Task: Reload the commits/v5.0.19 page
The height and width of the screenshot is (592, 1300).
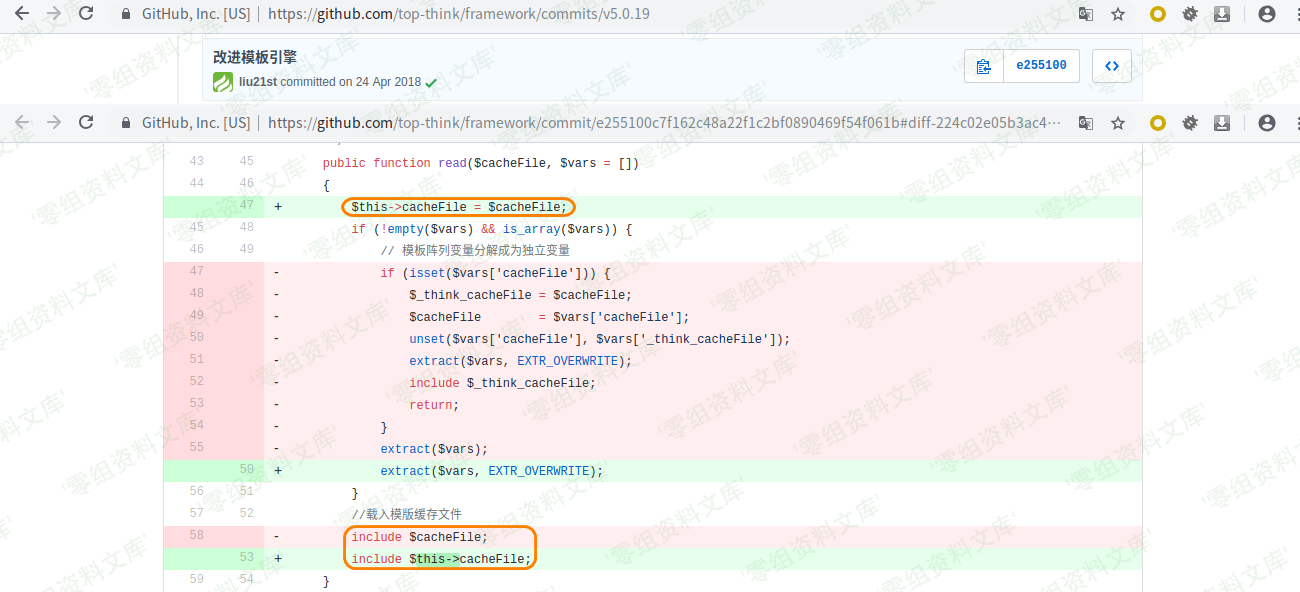Action: (86, 14)
